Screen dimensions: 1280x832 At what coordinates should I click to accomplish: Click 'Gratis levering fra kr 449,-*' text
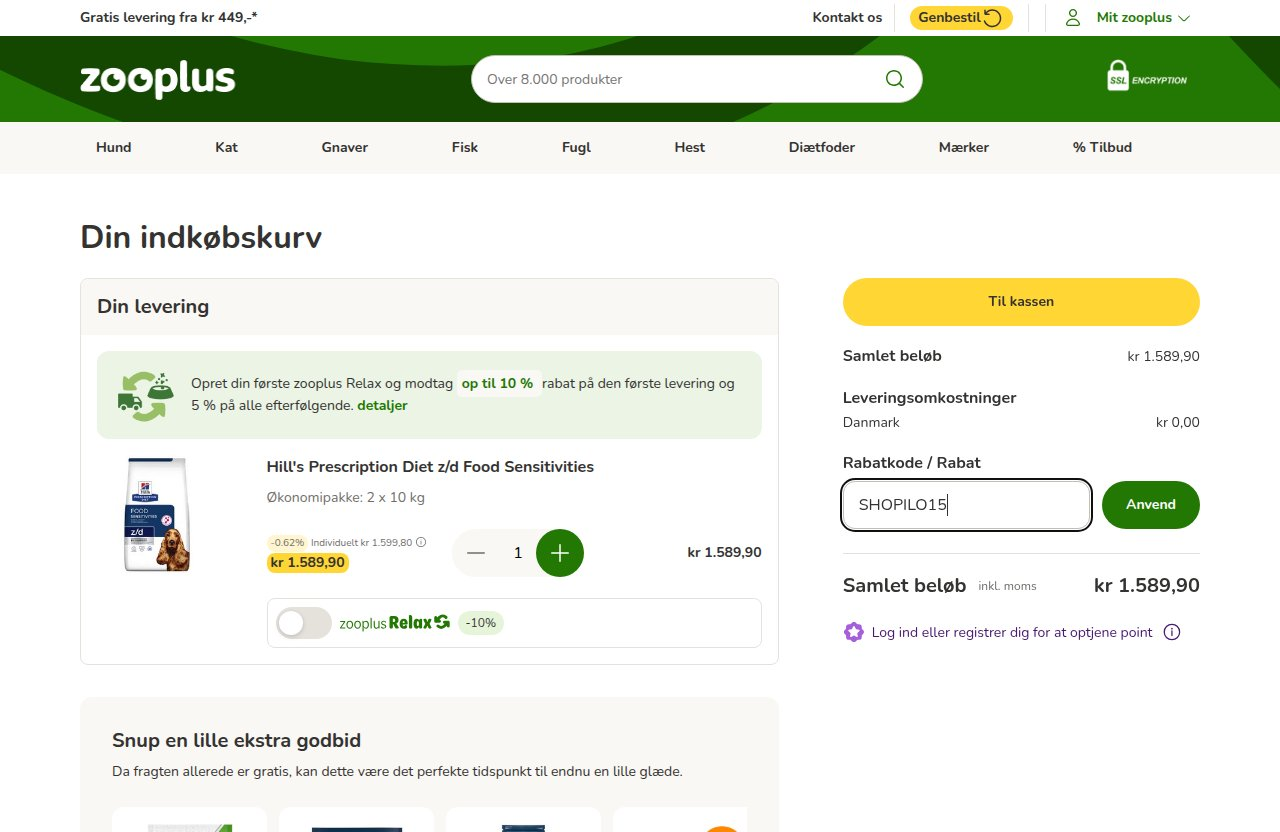click(169, 18)
